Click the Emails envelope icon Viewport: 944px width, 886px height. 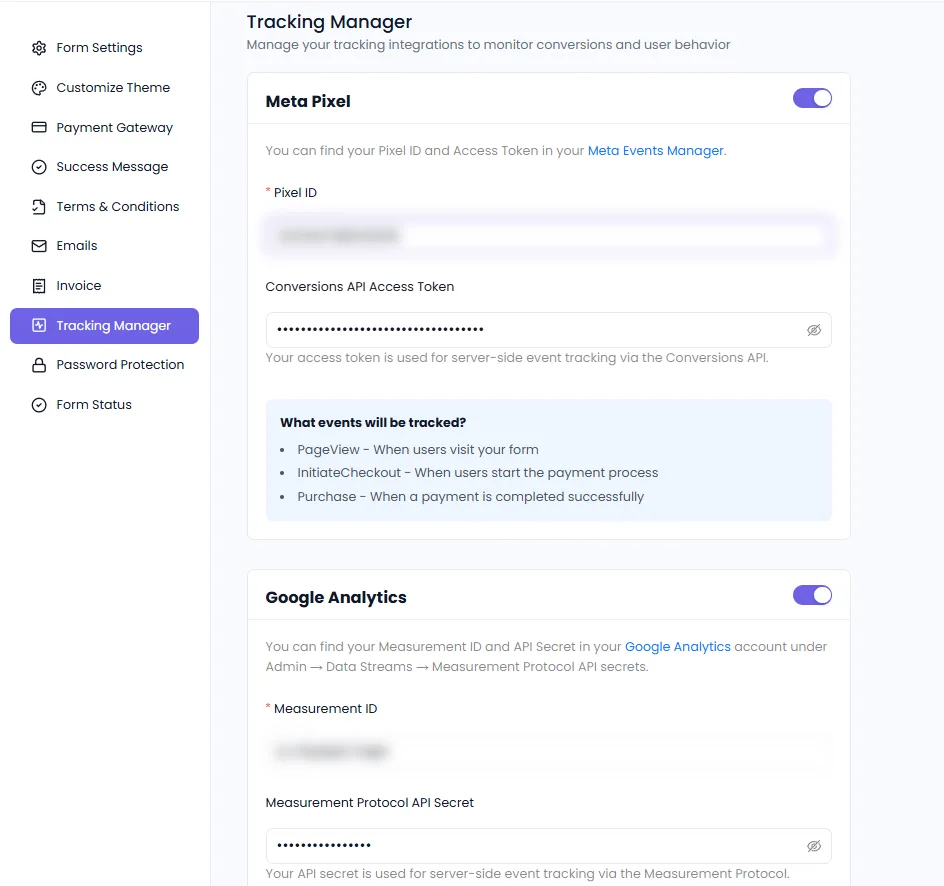tap(39, 246)
